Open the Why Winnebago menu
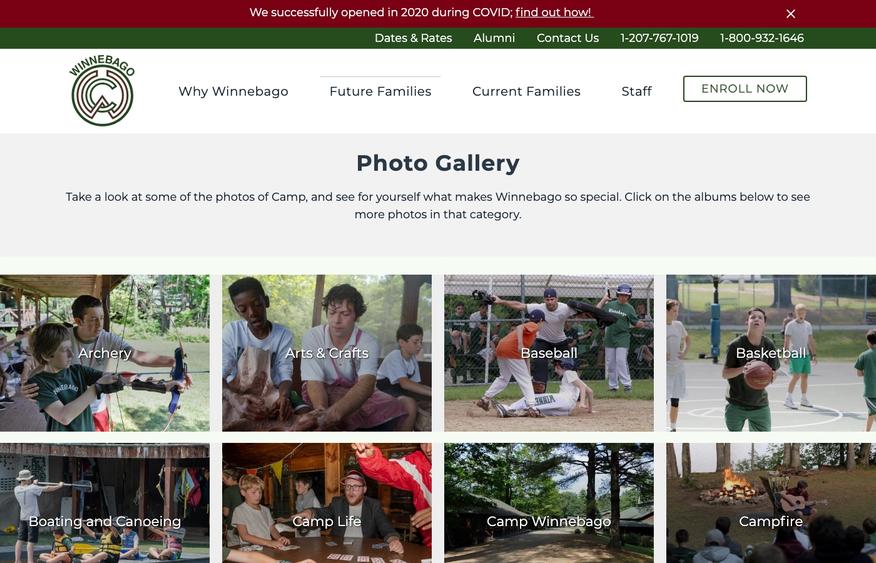 [233, 91]
